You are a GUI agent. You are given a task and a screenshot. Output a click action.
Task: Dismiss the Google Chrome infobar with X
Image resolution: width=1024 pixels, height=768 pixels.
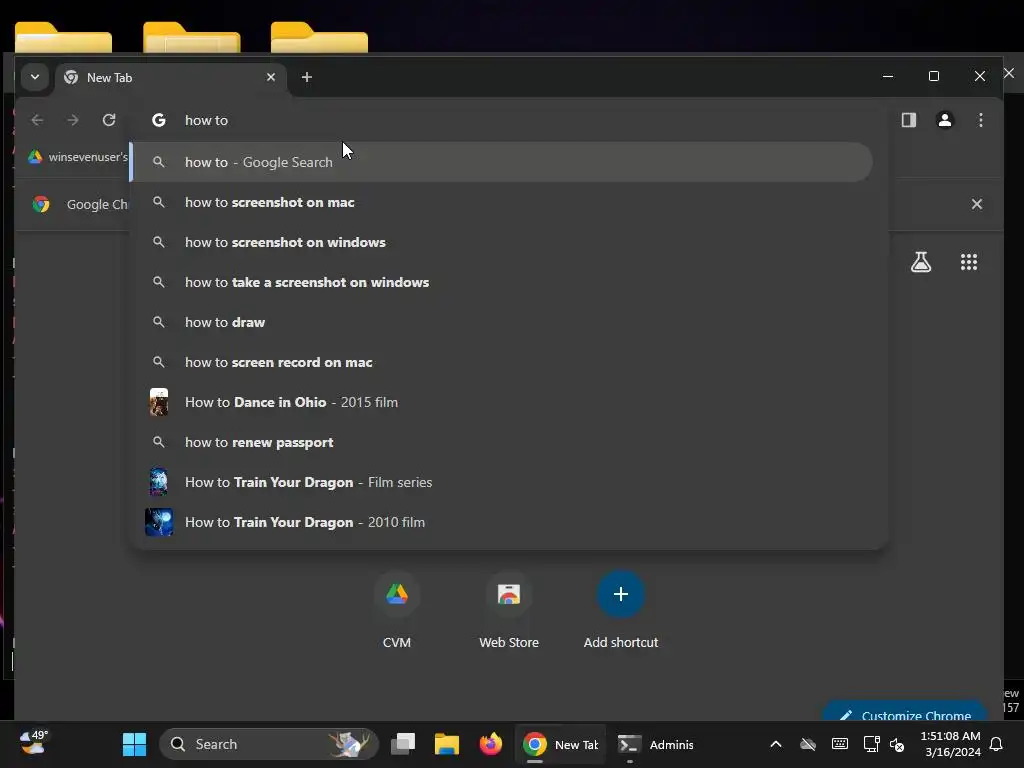tap(976, 204)
